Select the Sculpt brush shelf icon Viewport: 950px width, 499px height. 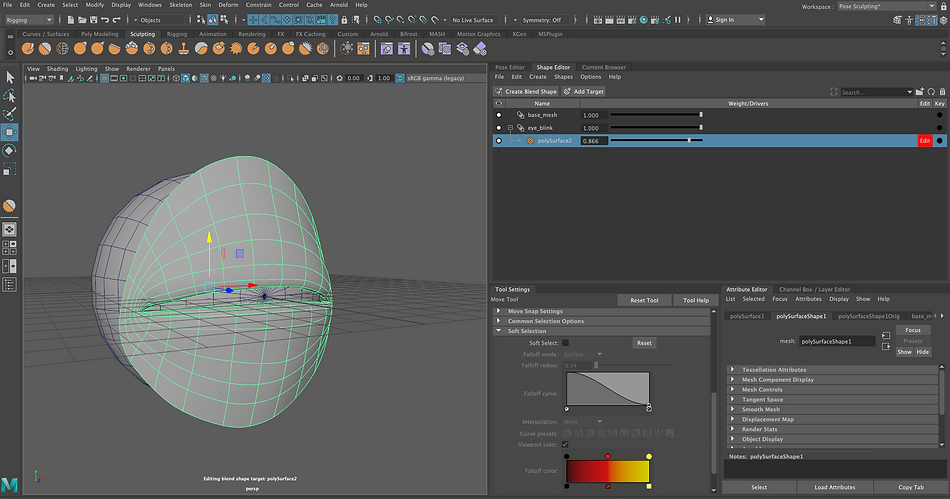[28, 48]
